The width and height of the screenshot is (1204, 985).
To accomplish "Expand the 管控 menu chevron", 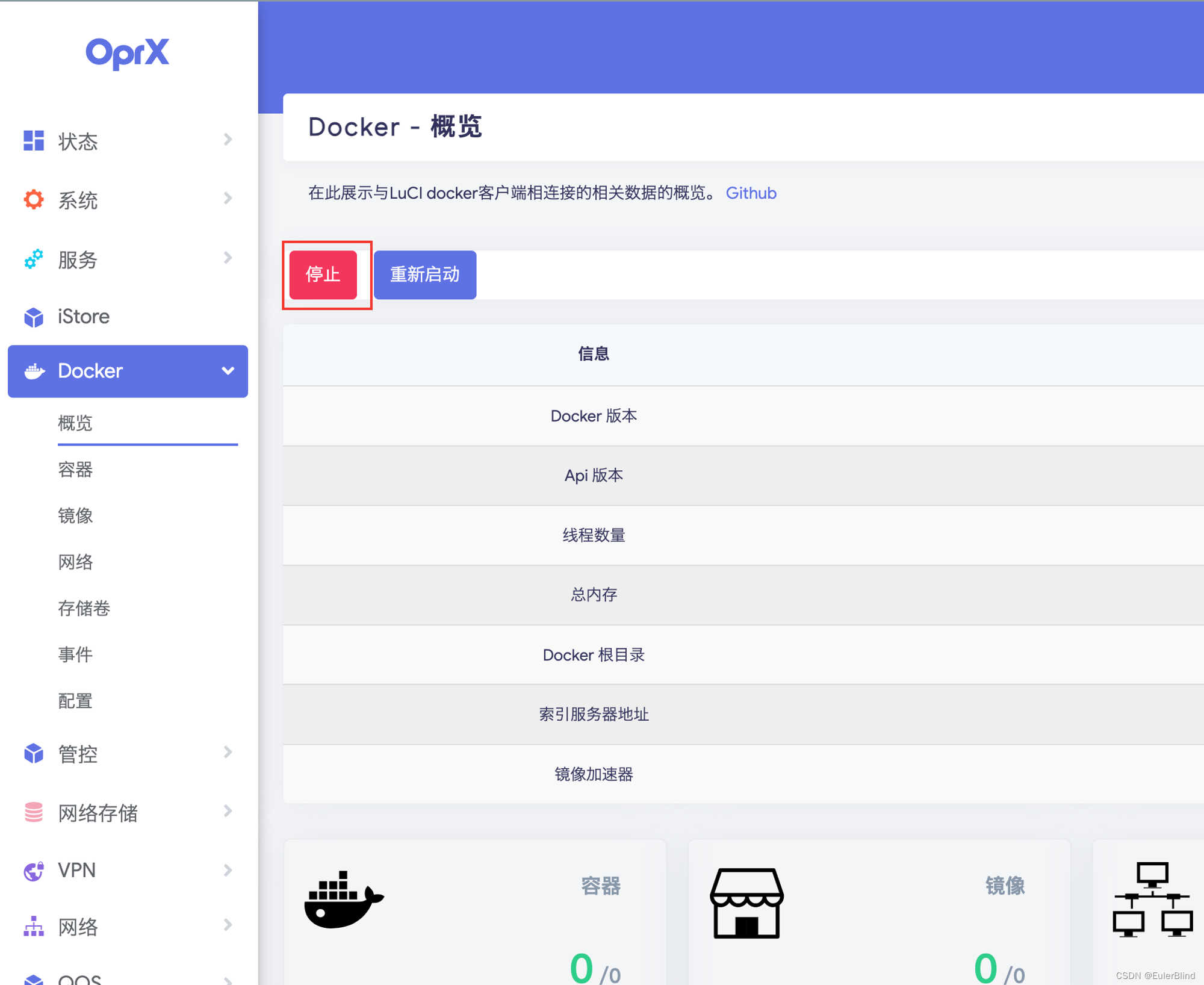I will click(228, 752).
